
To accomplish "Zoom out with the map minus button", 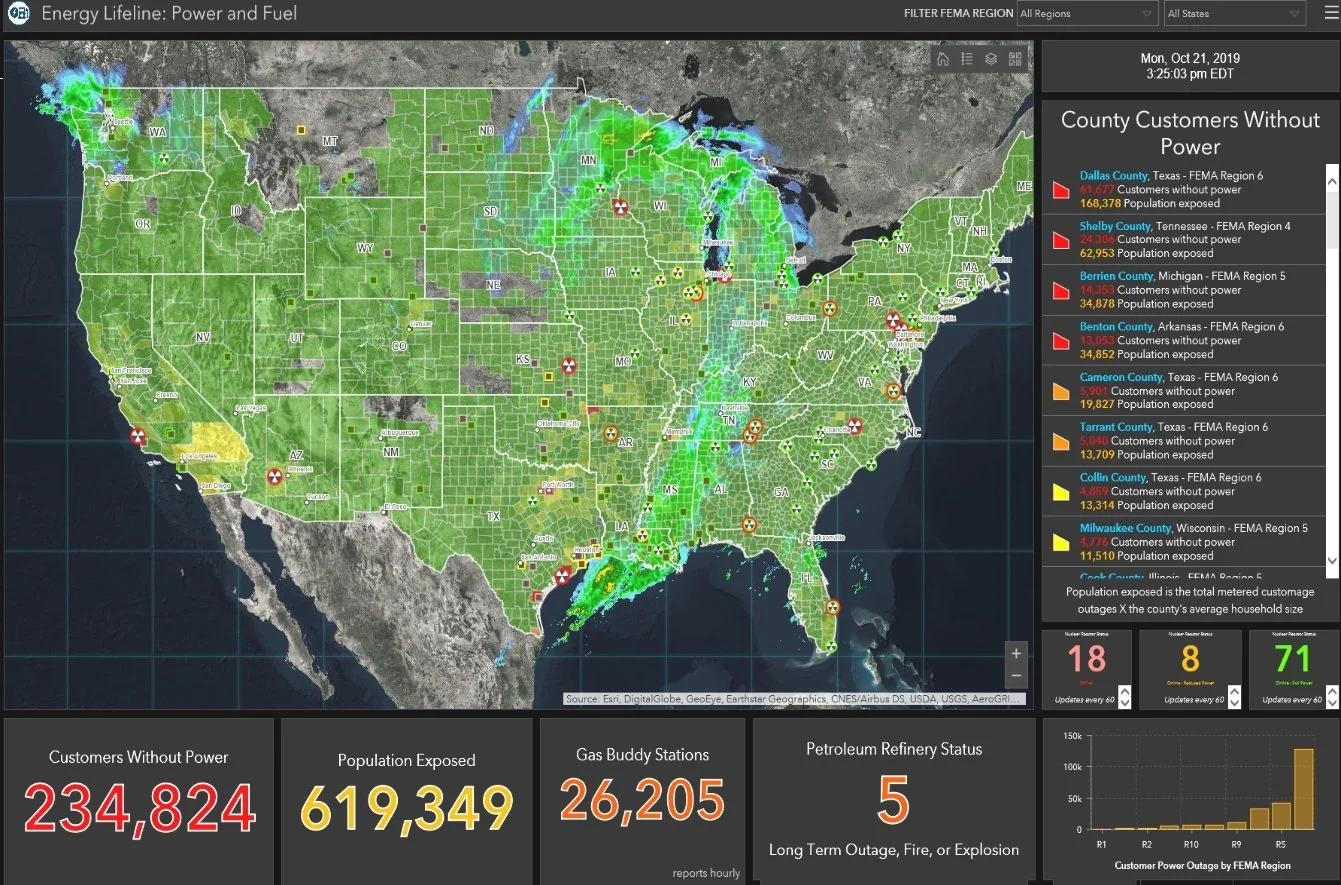I will (x=1016, y=675).
